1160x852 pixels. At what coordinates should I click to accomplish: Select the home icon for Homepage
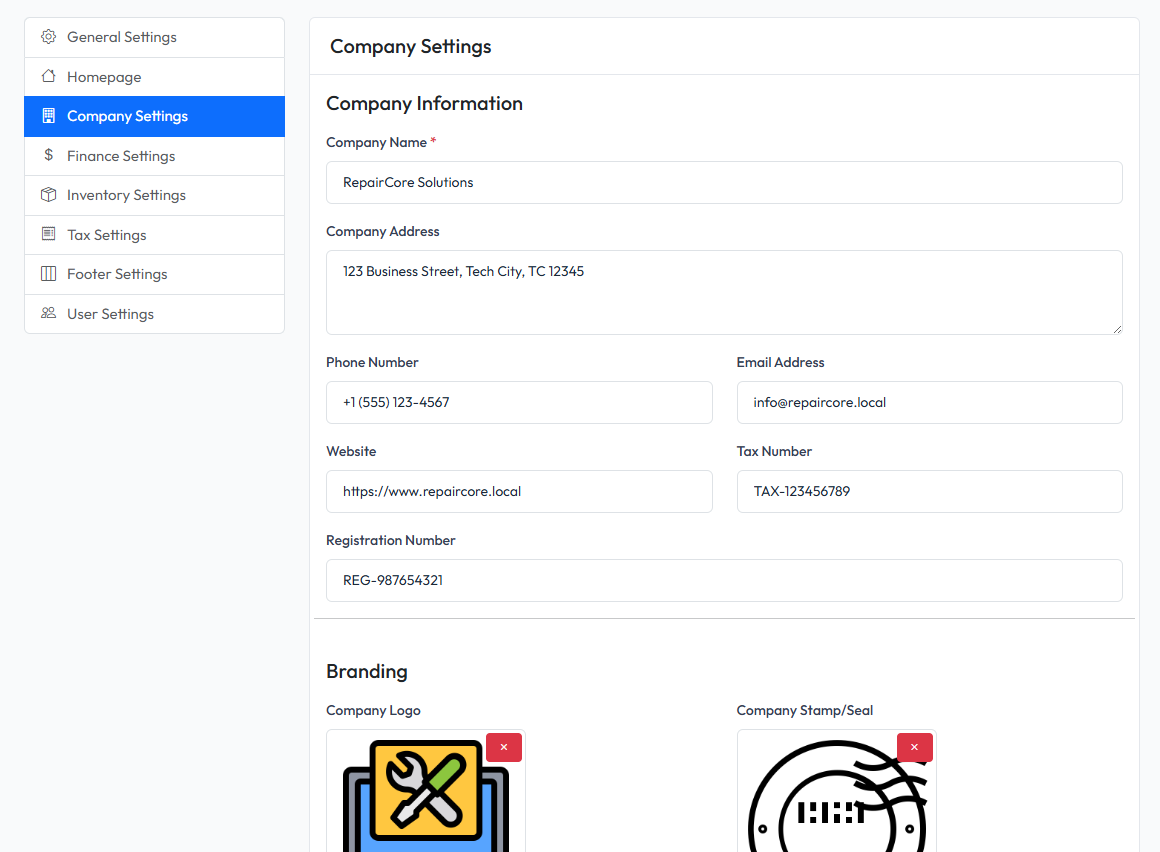[47, 76]
